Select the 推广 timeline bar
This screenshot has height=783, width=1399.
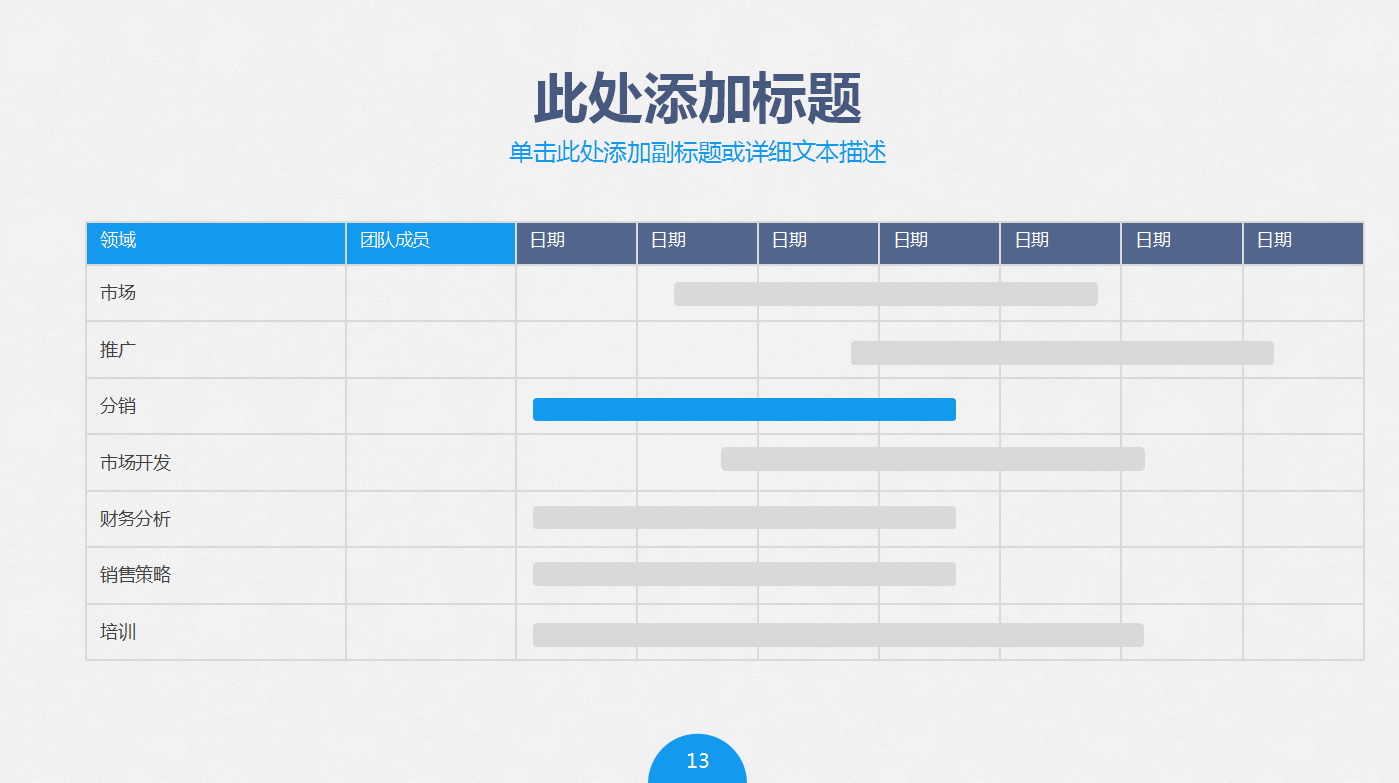point(1062,352)
